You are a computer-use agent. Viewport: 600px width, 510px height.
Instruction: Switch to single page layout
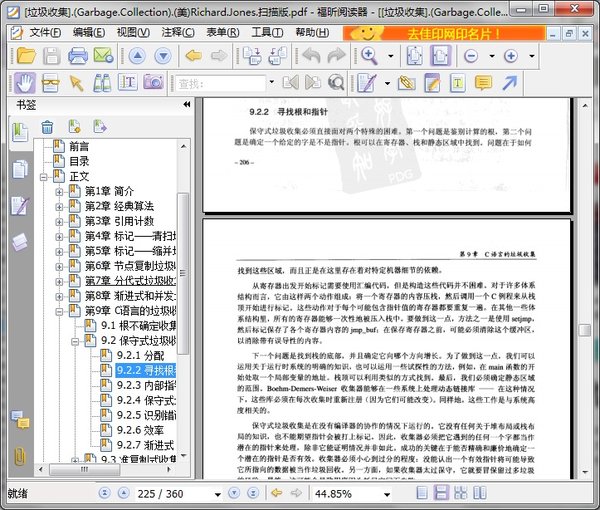coord(422,493)
